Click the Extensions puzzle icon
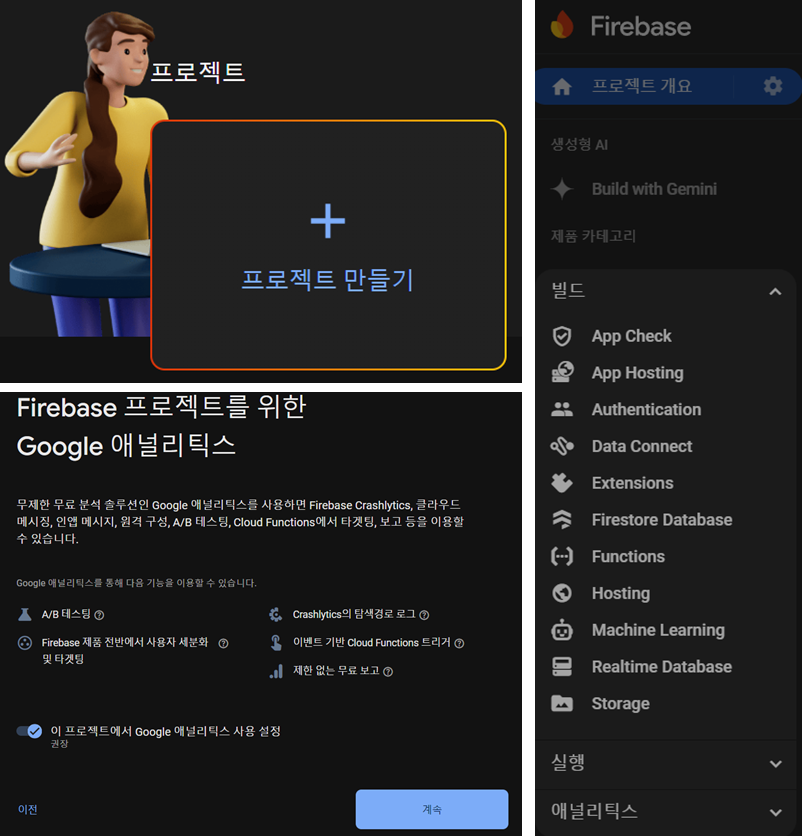Viewport: 802px width, 836px height. coord(562,483)
